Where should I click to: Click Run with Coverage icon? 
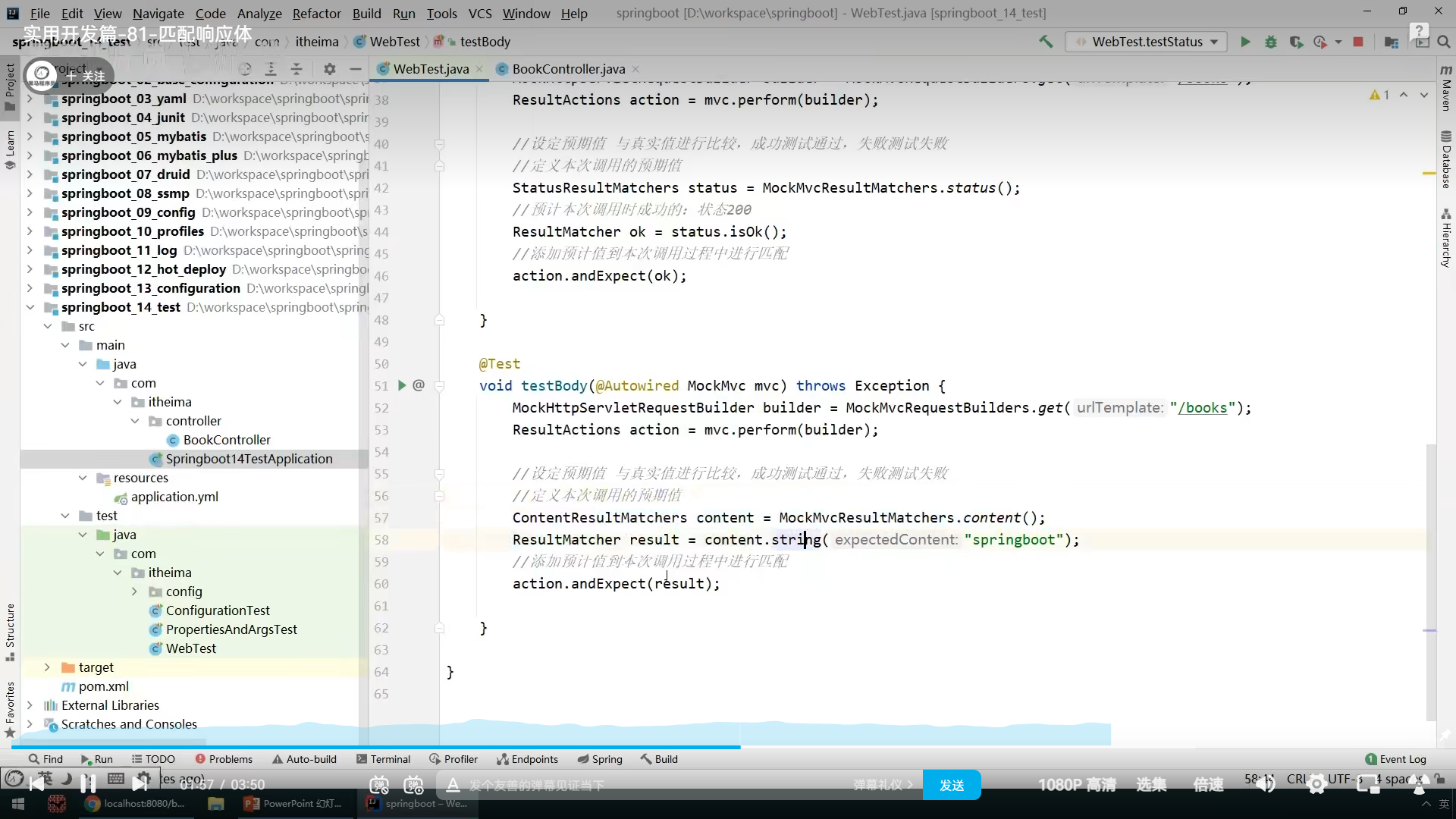pos(1296,42)
